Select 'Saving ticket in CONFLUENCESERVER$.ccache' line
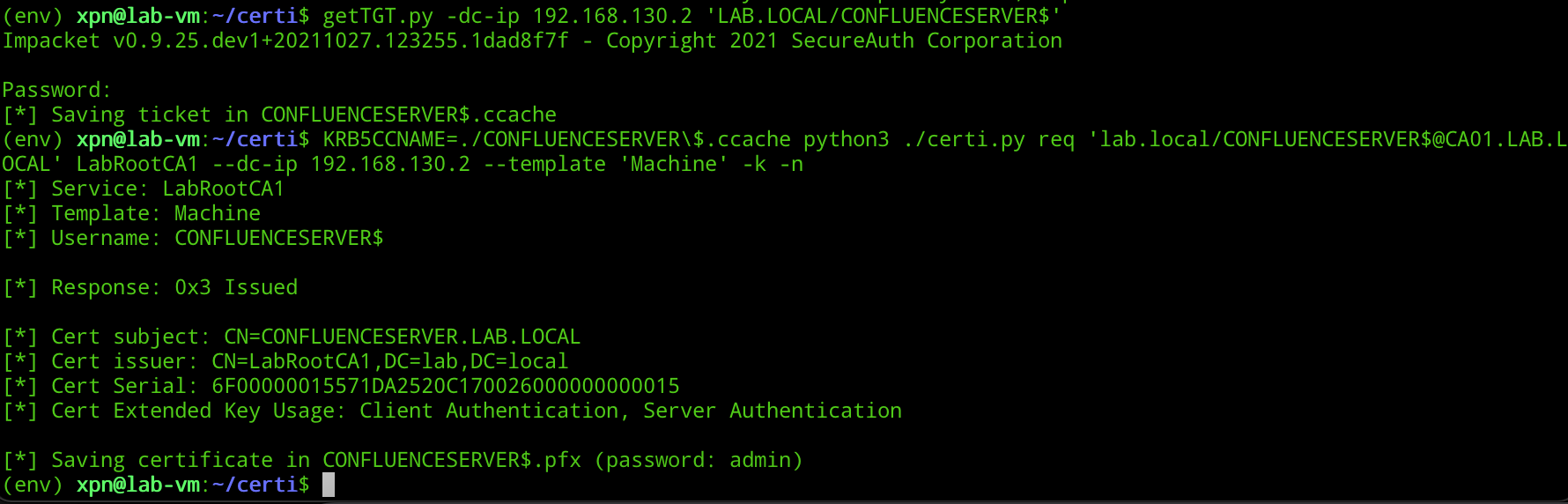Screen dimensions: 1568x504 pos(279,115)
